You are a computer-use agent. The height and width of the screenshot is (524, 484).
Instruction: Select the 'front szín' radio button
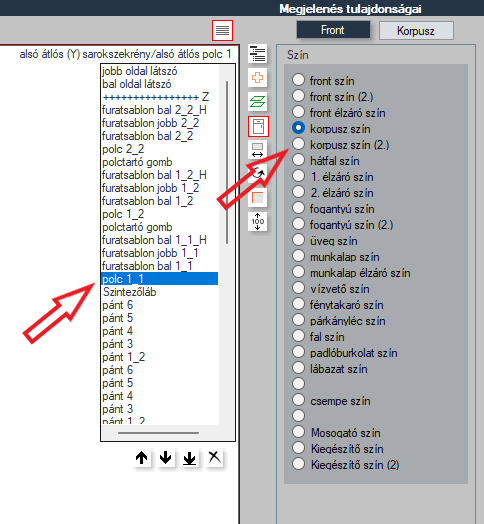[298, 80]
